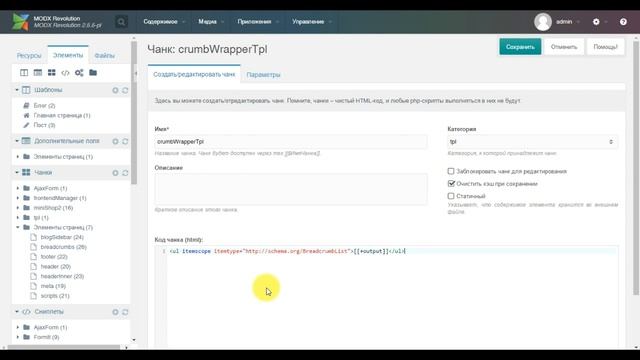Switch to the Файлы tab

point(104,56)
